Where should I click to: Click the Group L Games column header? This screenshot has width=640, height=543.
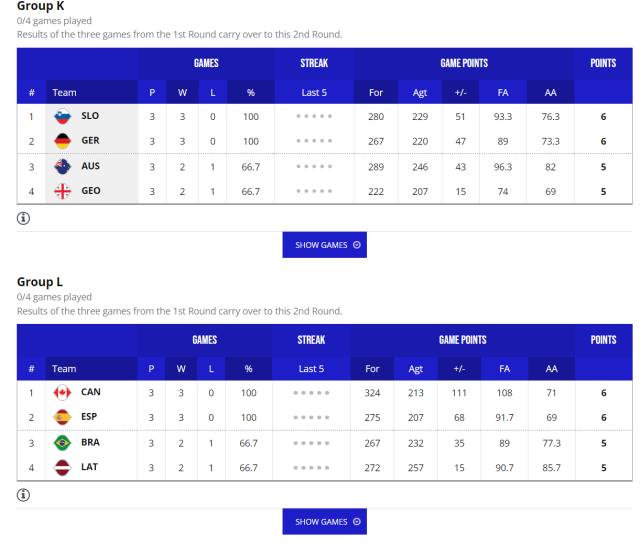[x=205, y=338]
